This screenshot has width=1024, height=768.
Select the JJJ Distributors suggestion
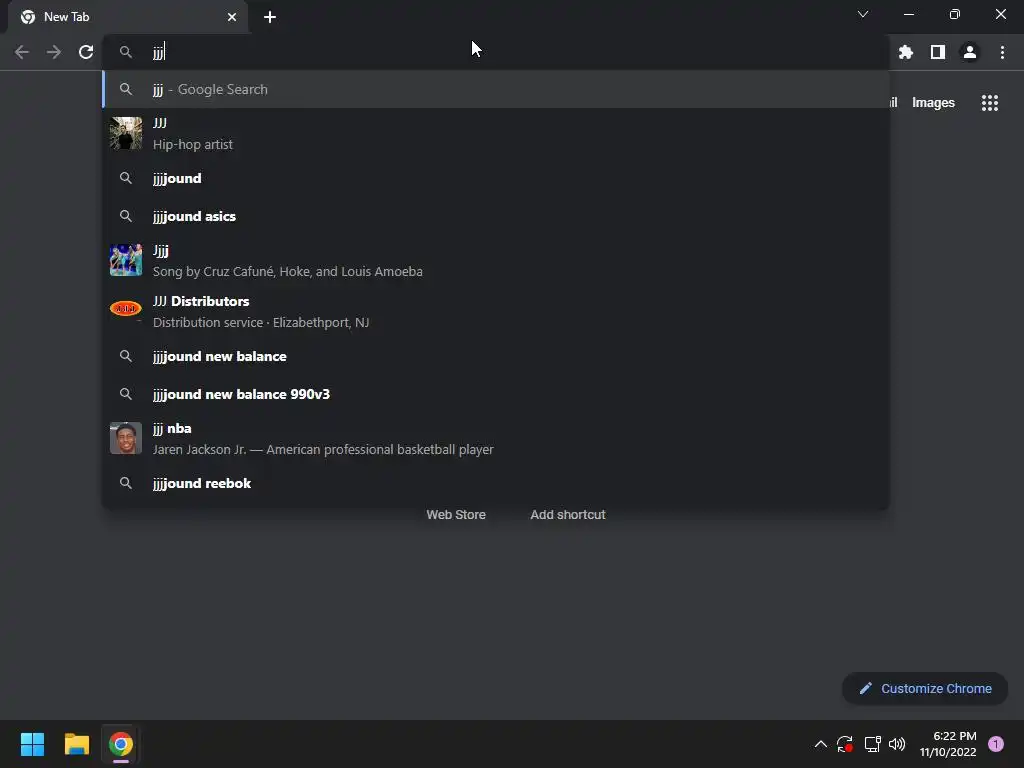pyautogui.click(x=496, y=312)
